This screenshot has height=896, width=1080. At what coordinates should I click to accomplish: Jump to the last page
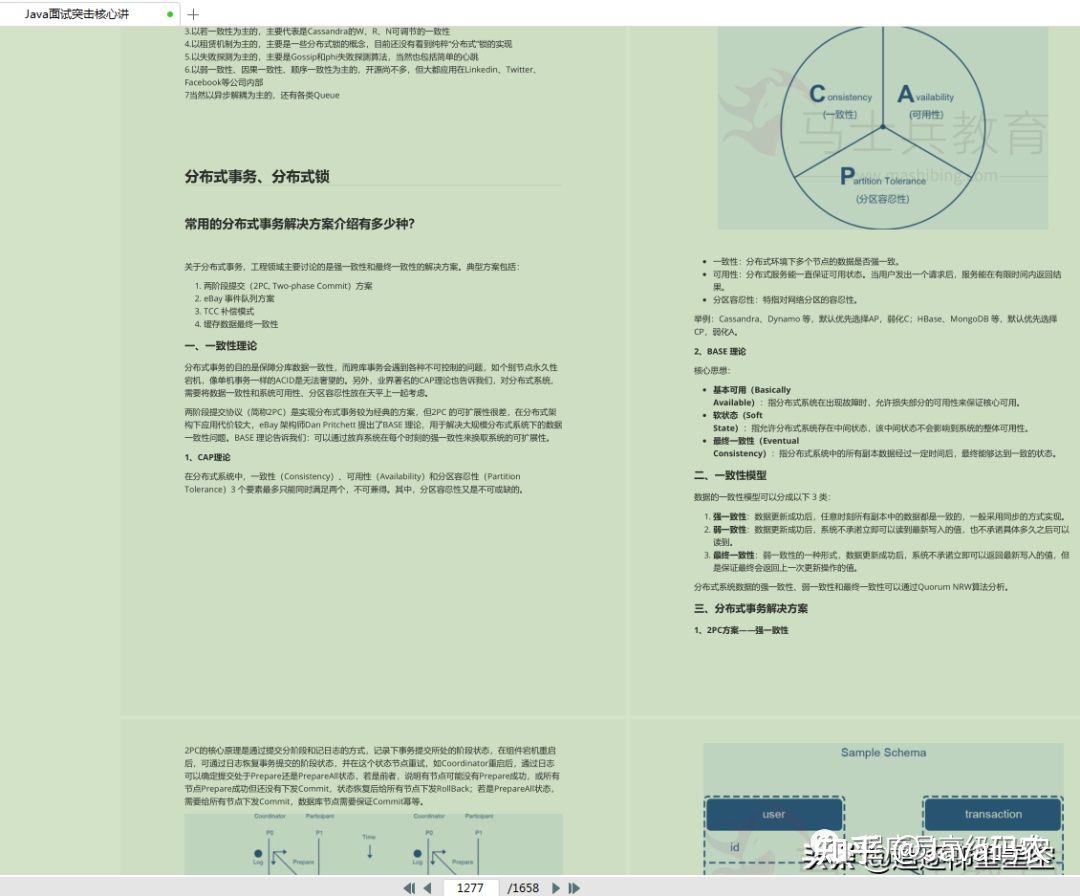coord(573,888)
